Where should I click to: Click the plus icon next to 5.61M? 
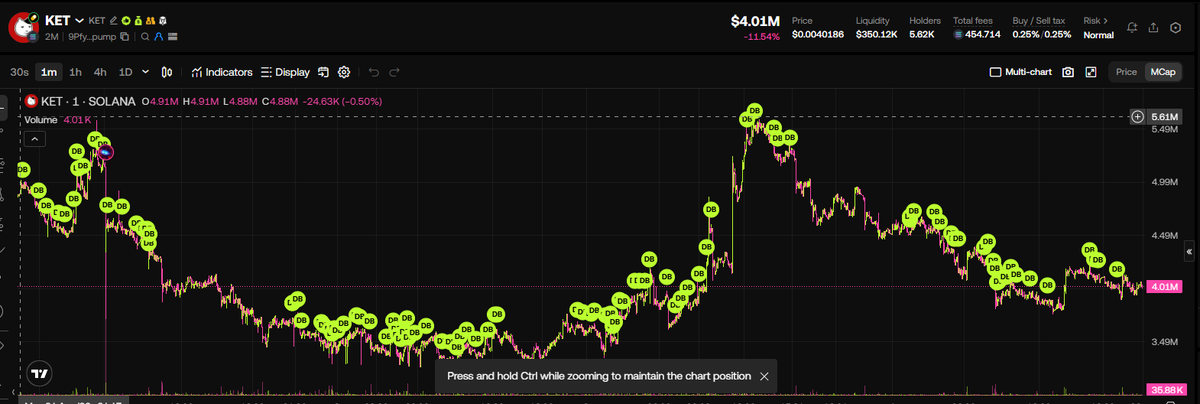click(x=1137, y=117)
